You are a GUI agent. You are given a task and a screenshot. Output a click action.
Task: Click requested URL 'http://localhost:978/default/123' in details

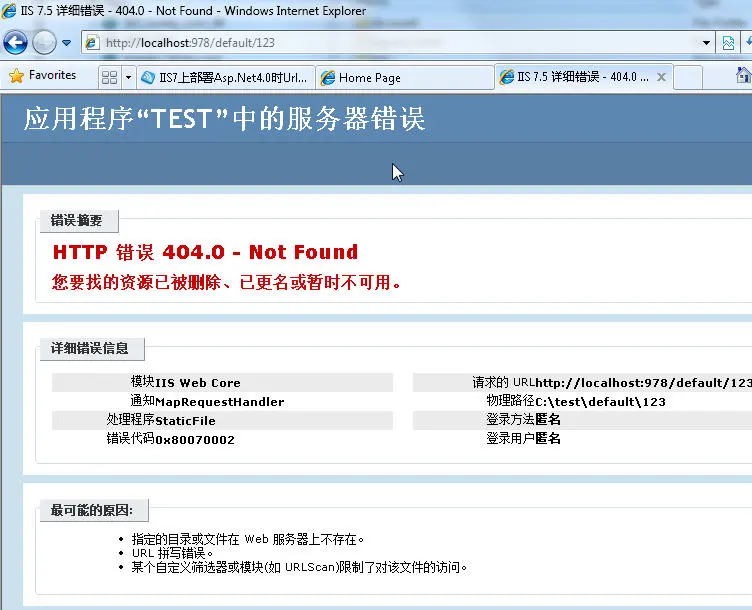tap(643, 383)
